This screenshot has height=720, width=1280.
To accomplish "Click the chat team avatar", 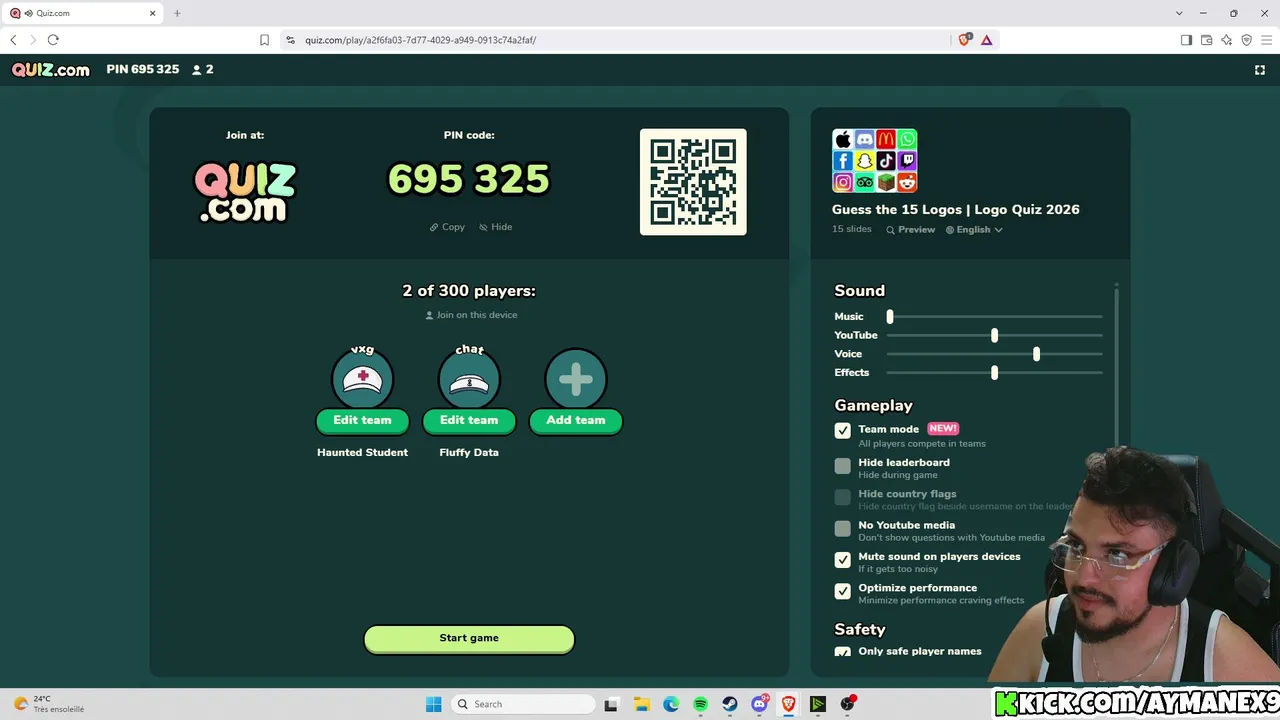I will pos(469,379).
